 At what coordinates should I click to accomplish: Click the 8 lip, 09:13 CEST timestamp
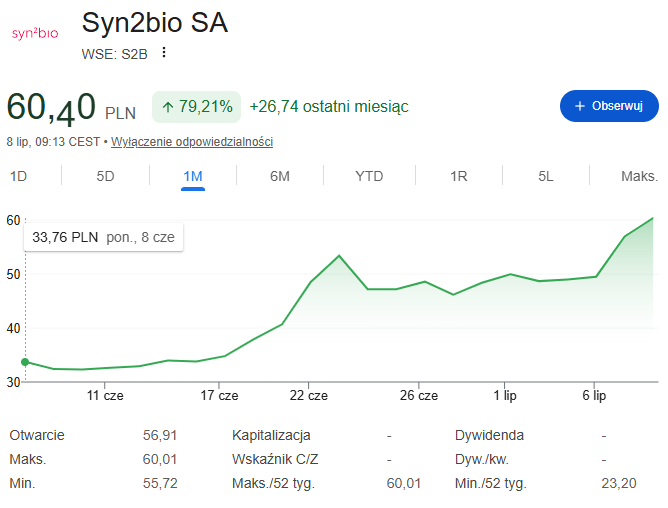(x=53, y=141)
